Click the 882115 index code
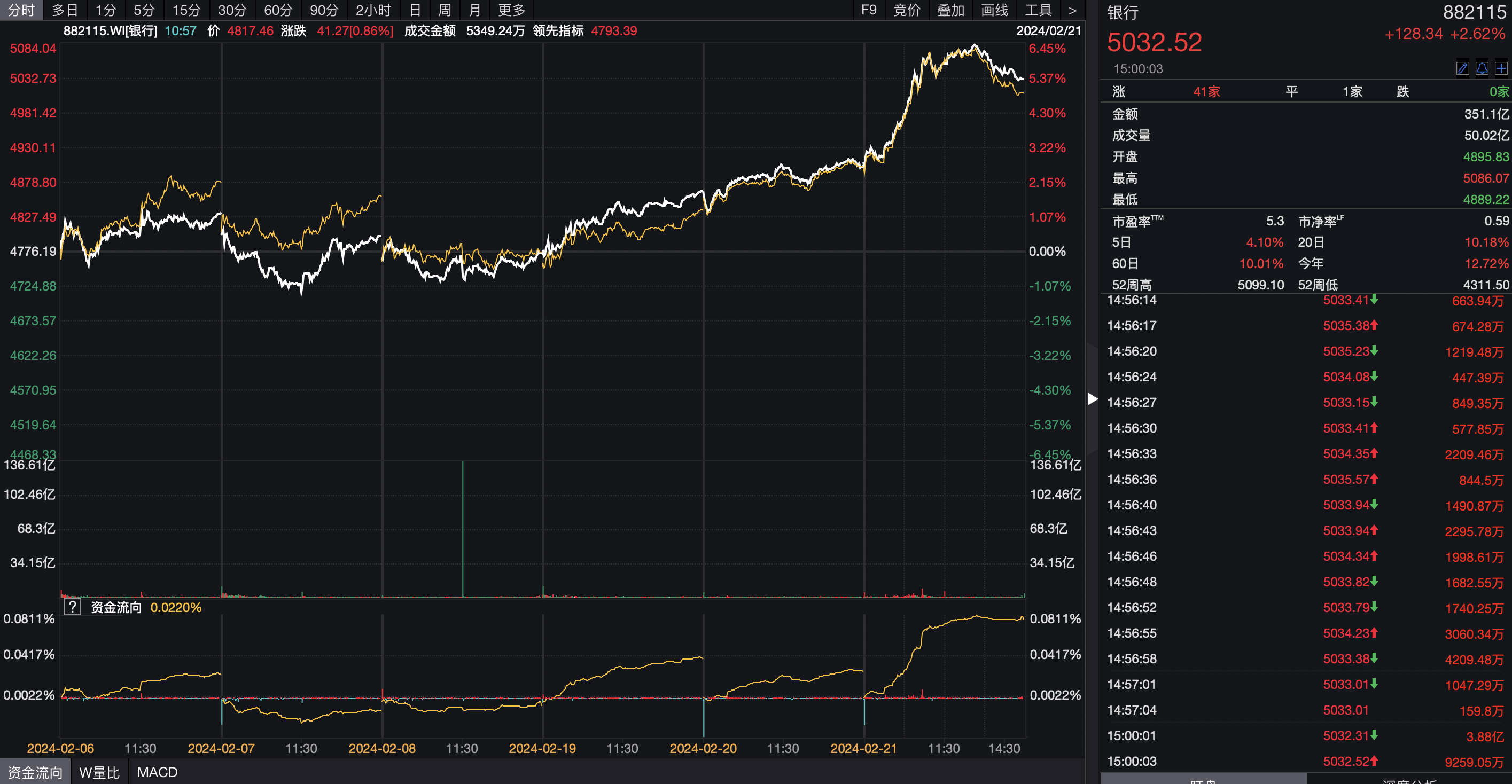Image resolution: width=1512 pixels, height=784 pixels. [1474, 12]
